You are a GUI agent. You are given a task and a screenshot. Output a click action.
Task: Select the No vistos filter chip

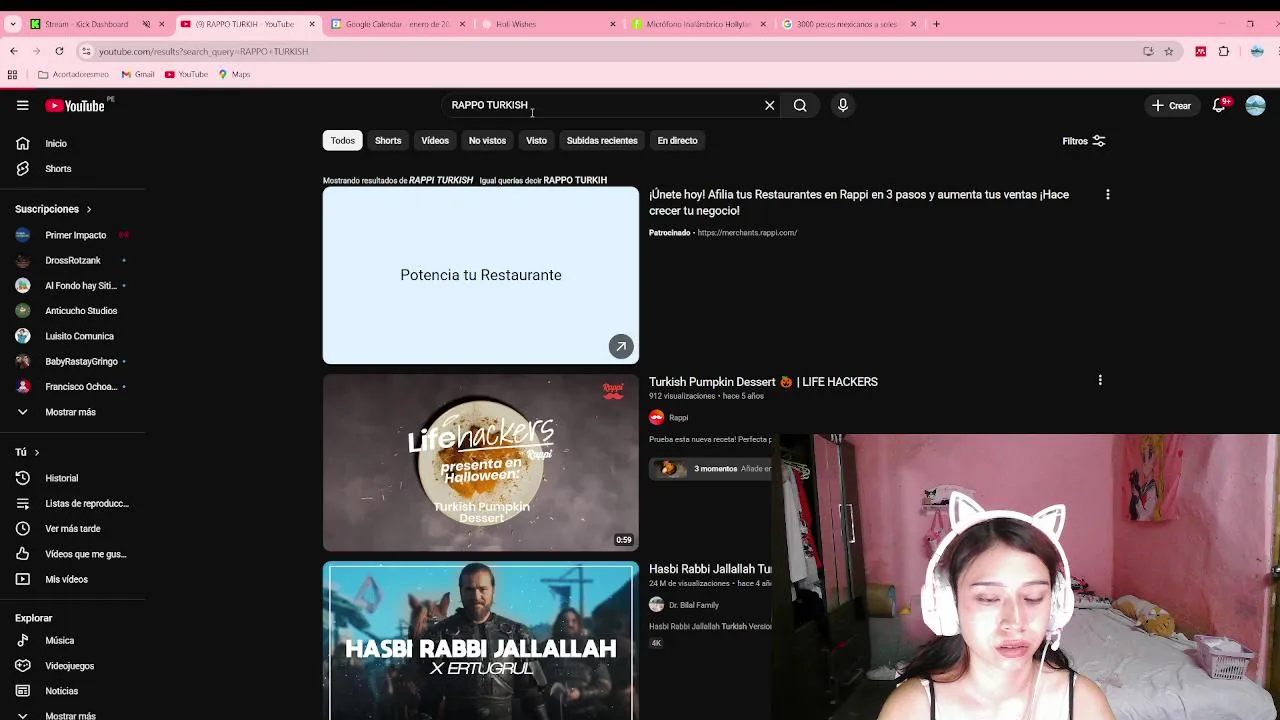click(x=487, y=141)
